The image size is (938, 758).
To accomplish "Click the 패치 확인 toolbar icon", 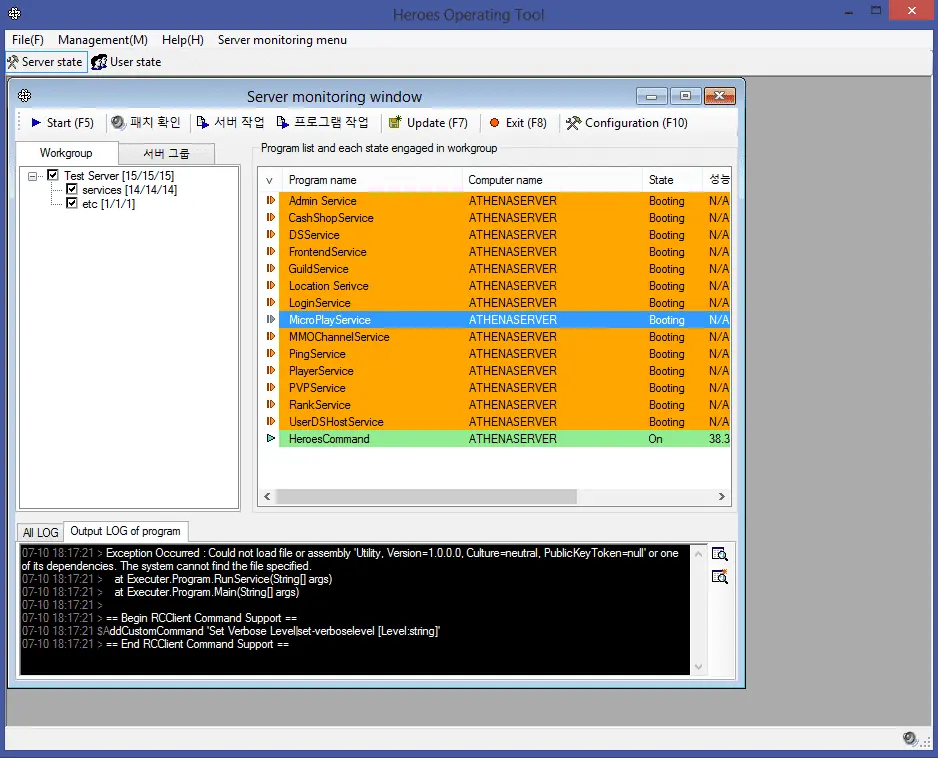I will tap(118, 123).
